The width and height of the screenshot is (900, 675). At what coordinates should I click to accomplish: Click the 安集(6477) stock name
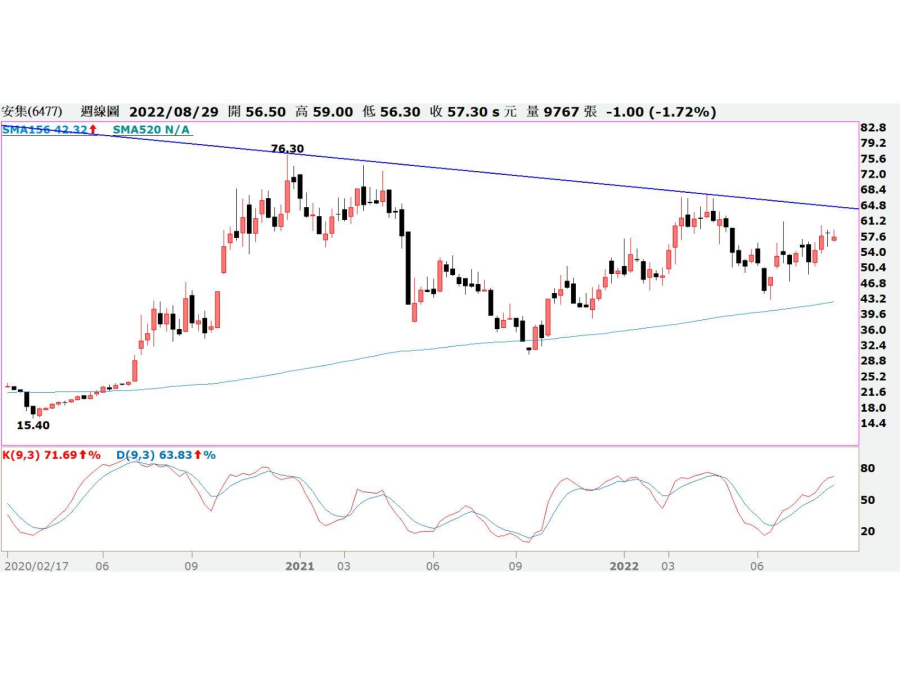tap(33, 112)
